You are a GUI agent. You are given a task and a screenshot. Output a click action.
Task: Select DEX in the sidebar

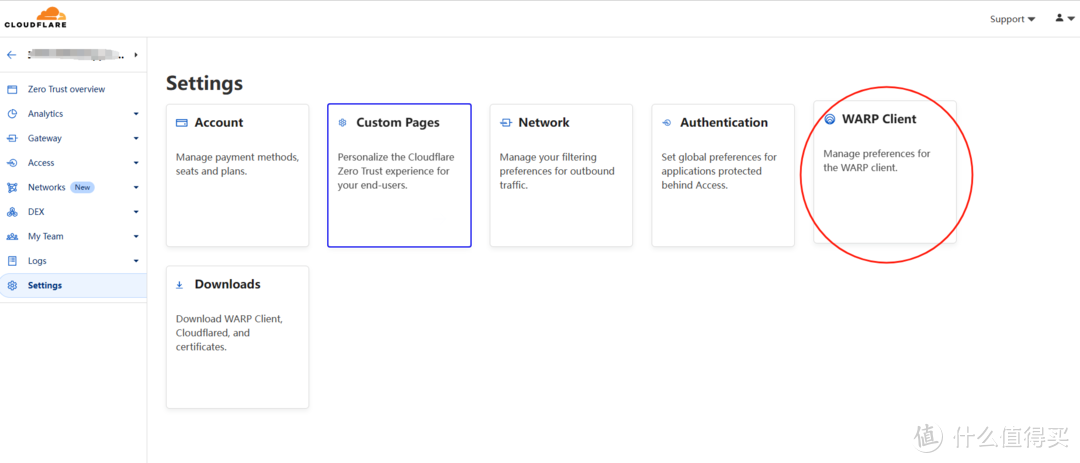[36, 212]
